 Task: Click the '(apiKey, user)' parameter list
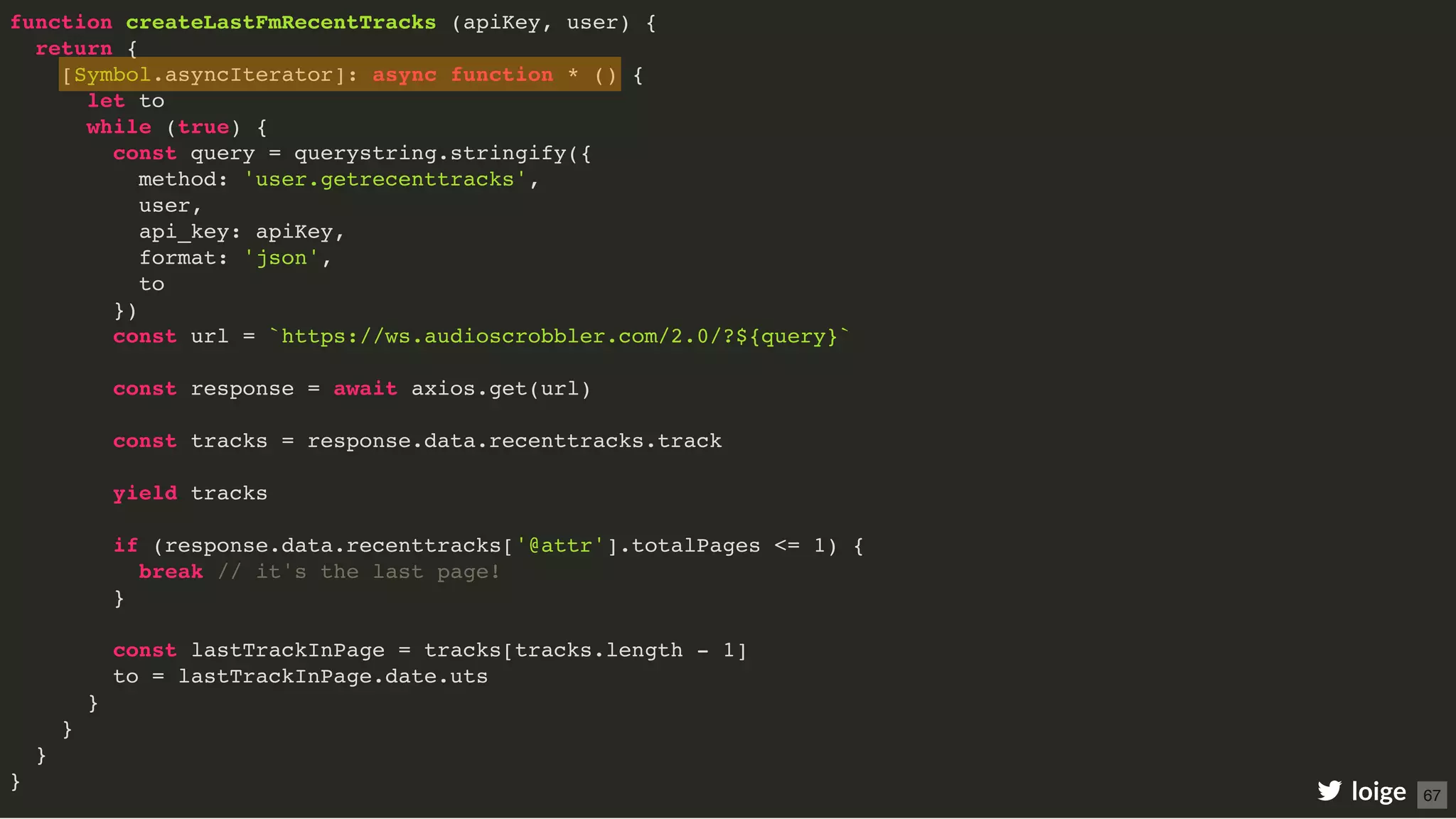point(540,23)
